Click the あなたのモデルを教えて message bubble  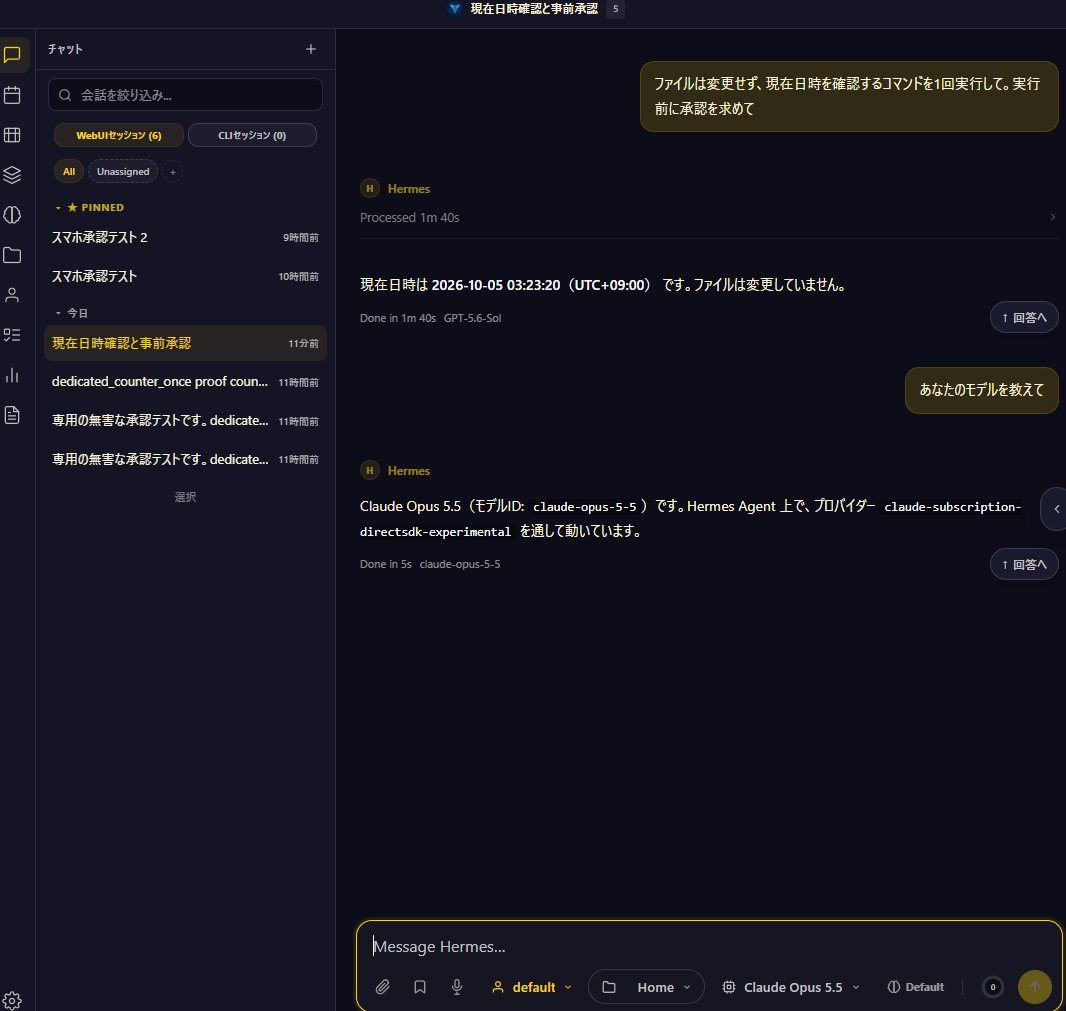[981, 390]
